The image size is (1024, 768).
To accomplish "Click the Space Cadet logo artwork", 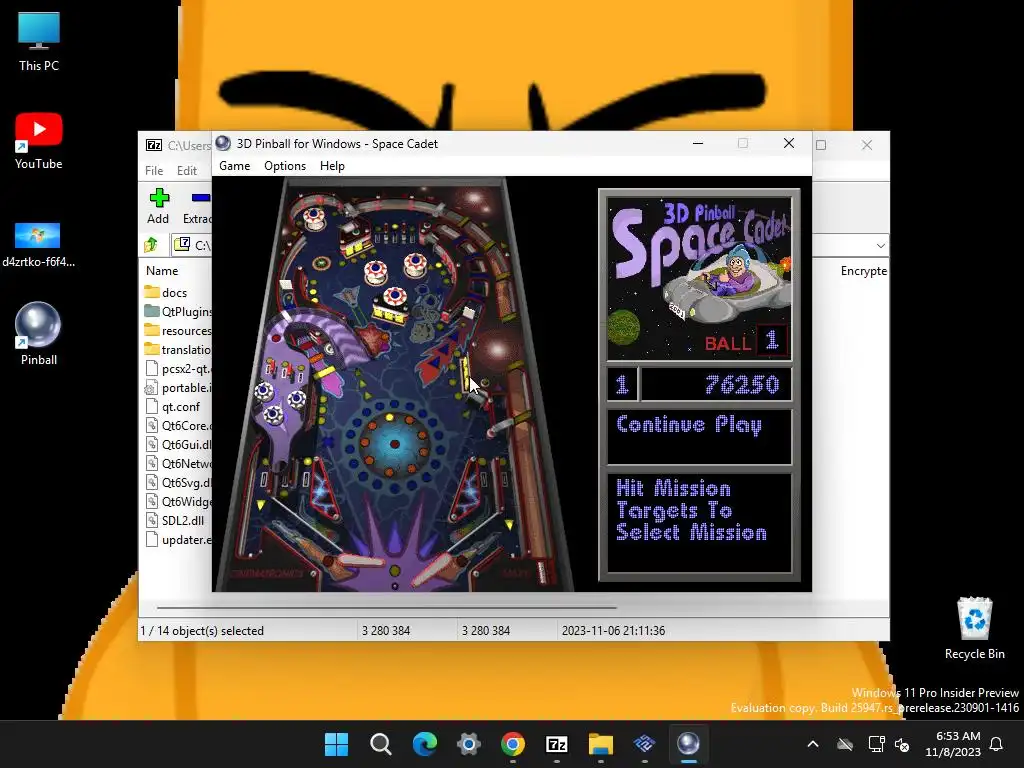I will 699,278.
